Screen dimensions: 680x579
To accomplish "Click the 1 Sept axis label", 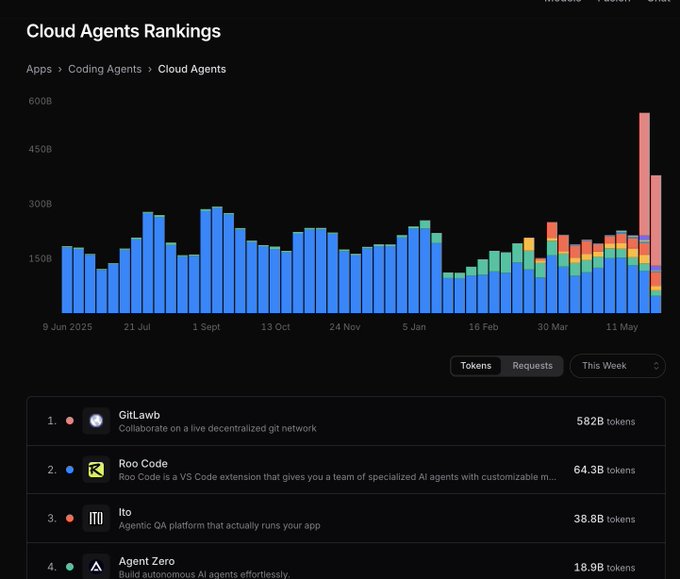I will [x=206, y=327].
